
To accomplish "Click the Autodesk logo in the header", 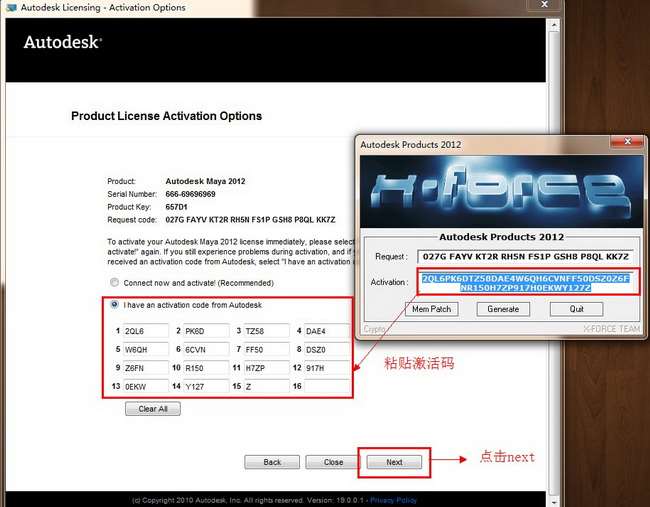I will pyautogui.click(x=63, y=42).
